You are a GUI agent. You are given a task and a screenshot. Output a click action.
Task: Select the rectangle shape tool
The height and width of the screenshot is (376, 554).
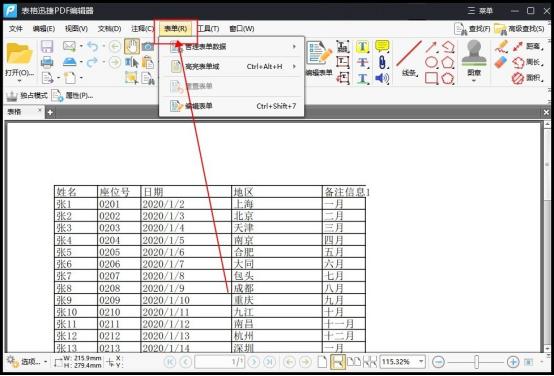[x=431, y=78]
